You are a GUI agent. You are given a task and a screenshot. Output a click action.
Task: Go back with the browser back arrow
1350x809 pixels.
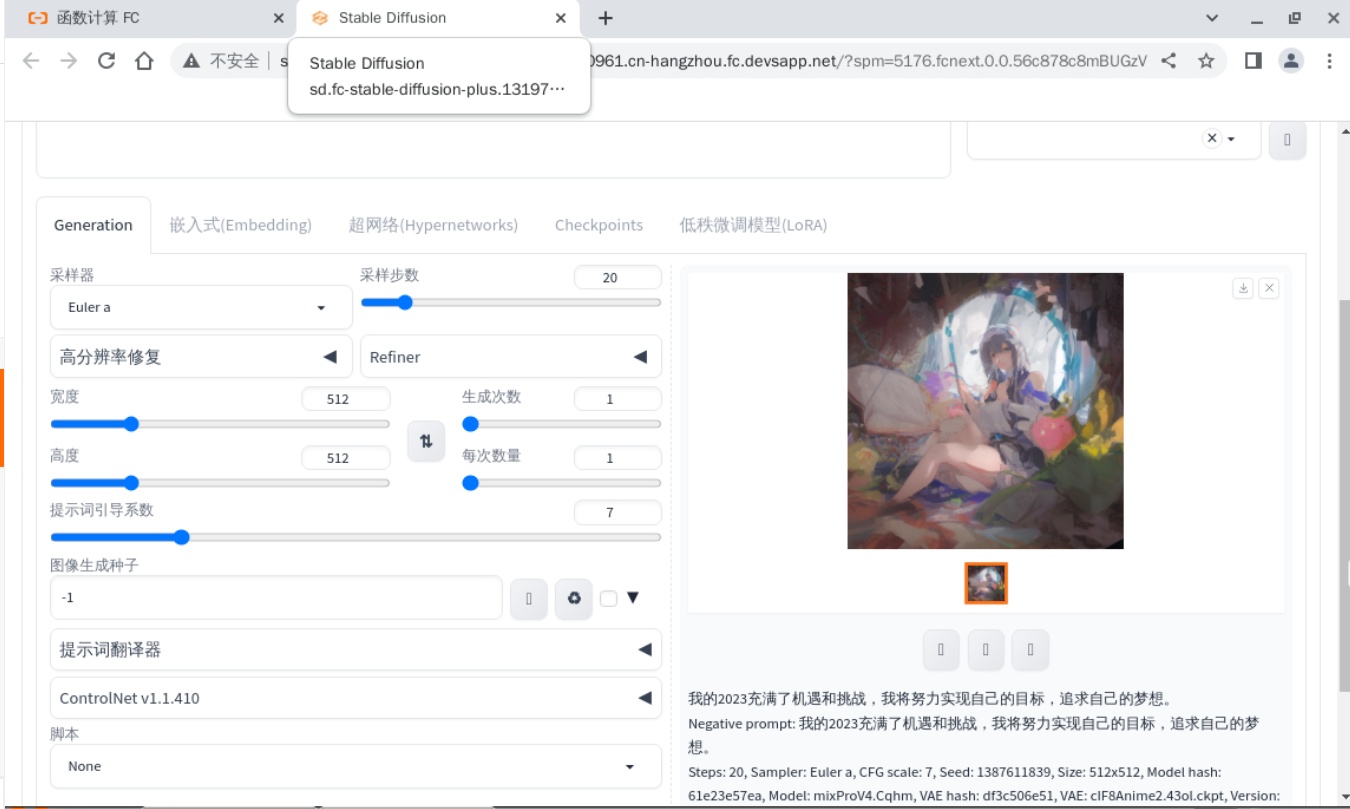pos(31,61)
